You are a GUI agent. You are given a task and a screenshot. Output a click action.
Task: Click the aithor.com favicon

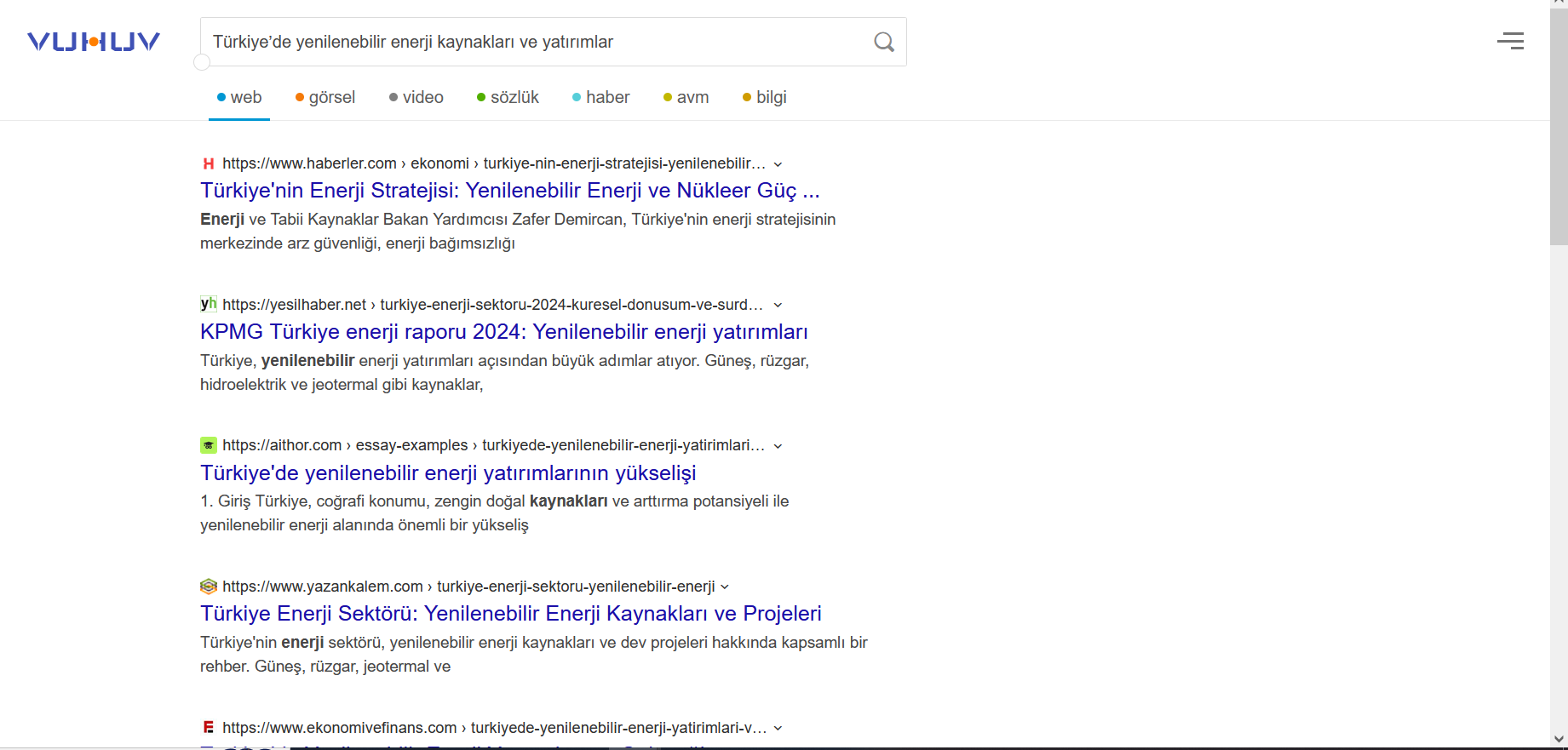(x=209, y=445)
